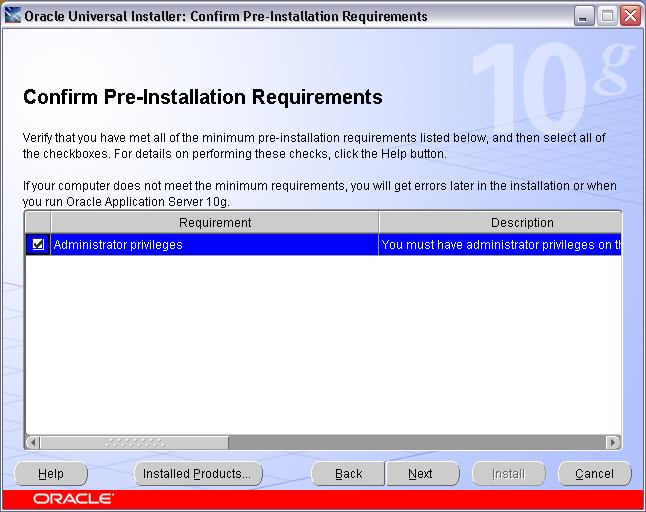The height and width of the screenshot is (512, 646).
Task: Proceed with the Next button
Action: 421,474
